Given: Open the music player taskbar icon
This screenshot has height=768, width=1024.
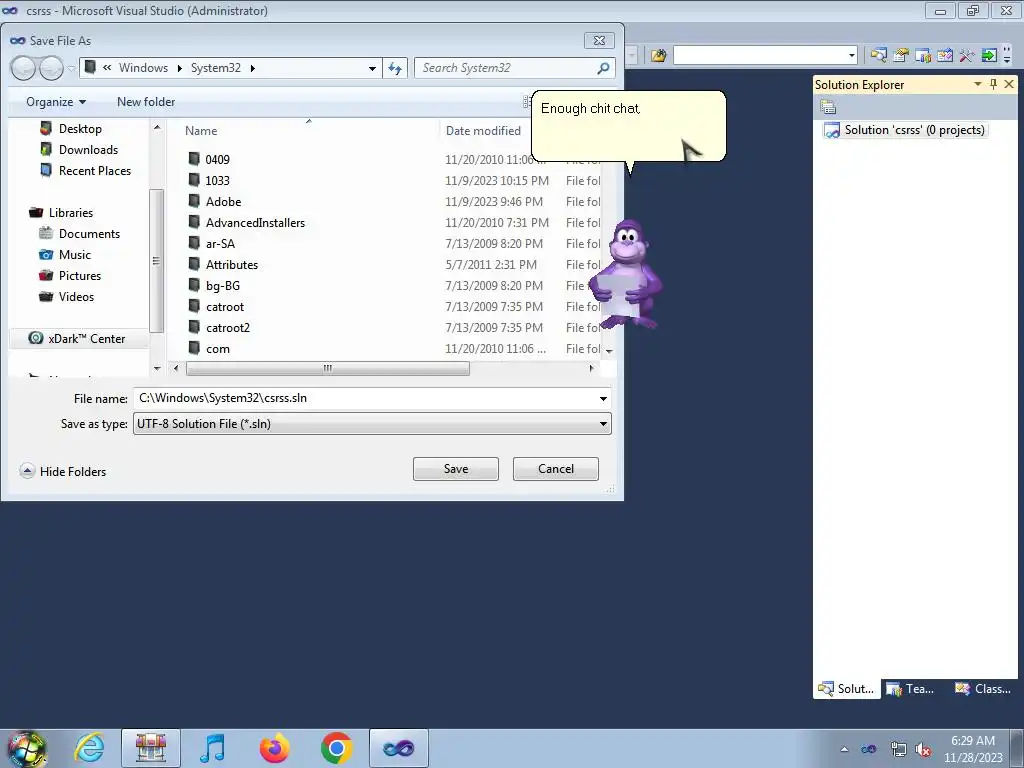Looking at the screenshot, I should coord(213,748).
